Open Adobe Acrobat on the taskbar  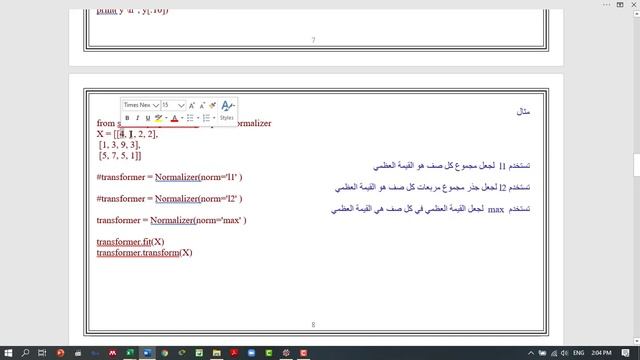[234, 353]
